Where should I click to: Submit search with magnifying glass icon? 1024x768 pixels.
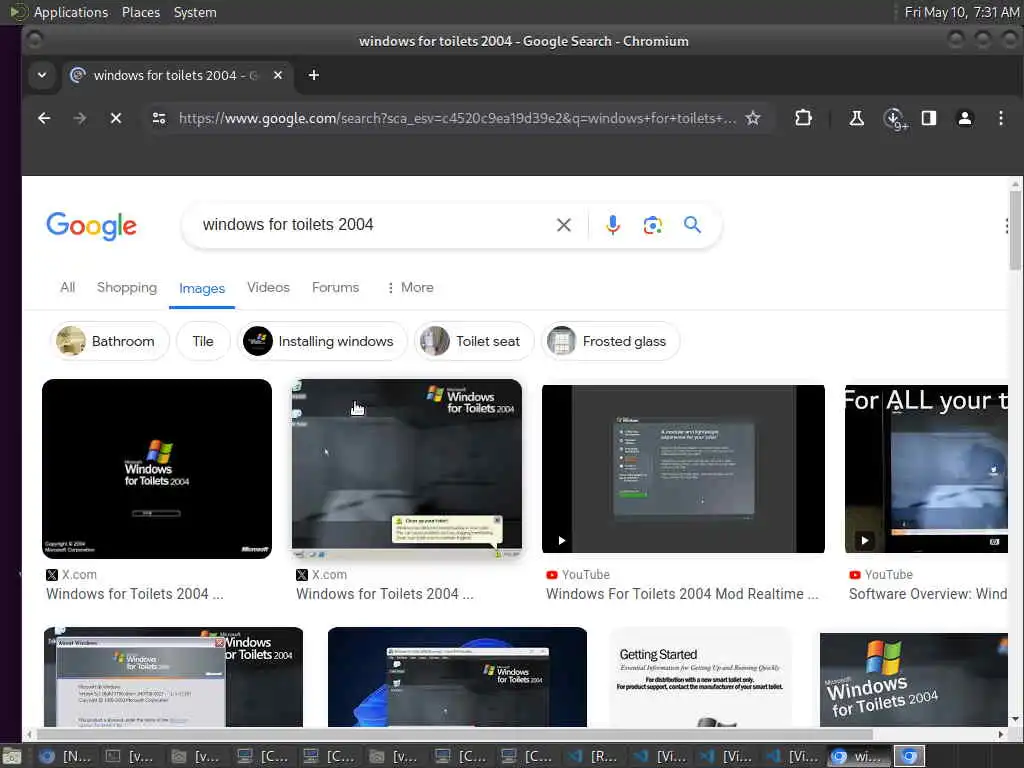click(x=692, y=225)
